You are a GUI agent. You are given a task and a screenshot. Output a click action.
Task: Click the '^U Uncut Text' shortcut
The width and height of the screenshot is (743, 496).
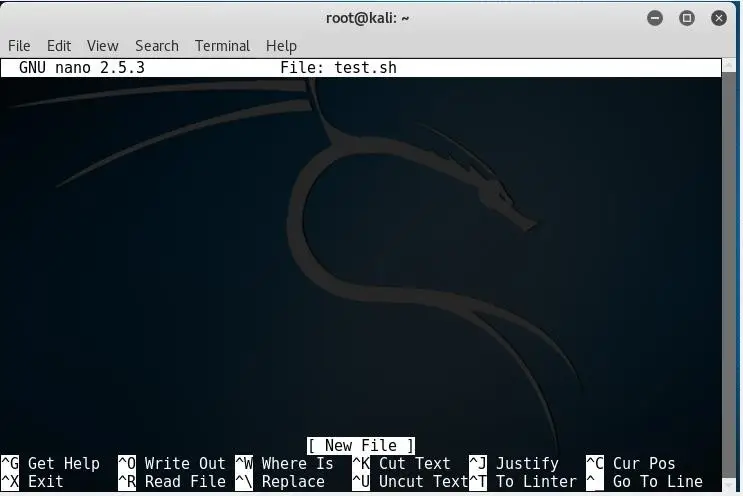pos(410,481)
